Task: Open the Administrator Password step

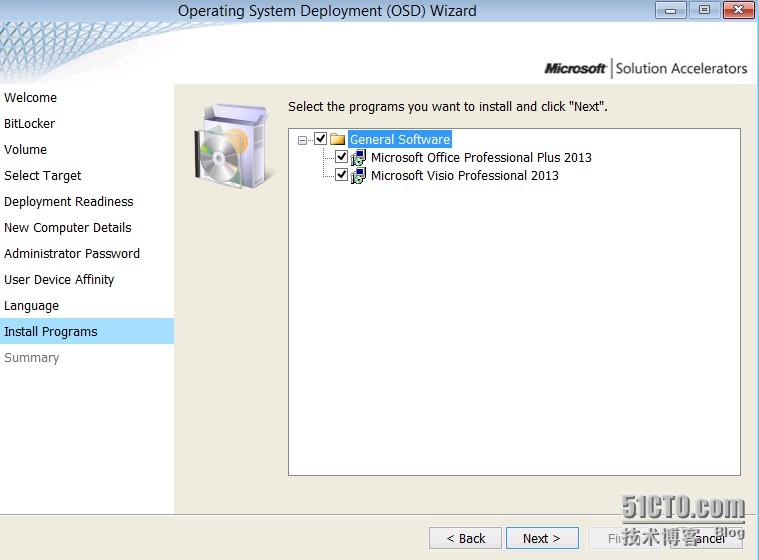Action: [72, 254]
